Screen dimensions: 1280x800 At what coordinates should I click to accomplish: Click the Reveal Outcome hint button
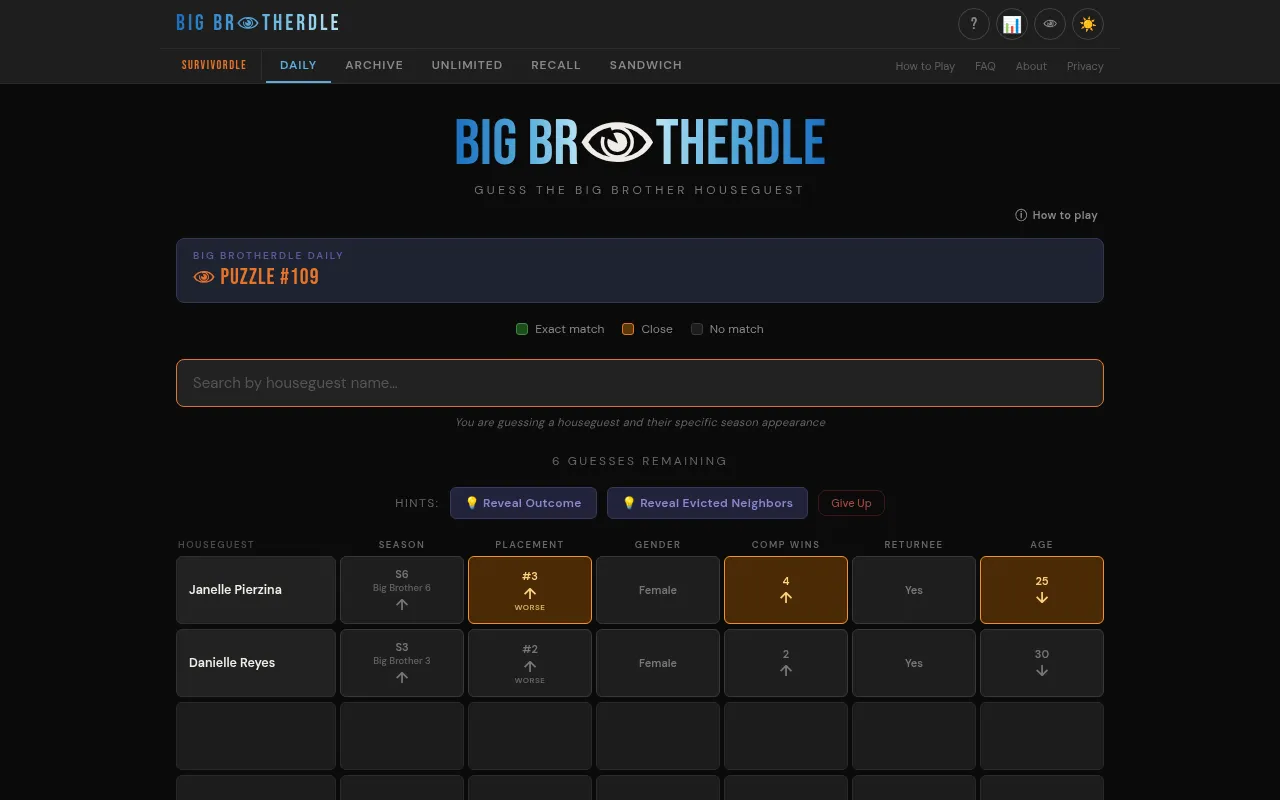pos(523,503)
